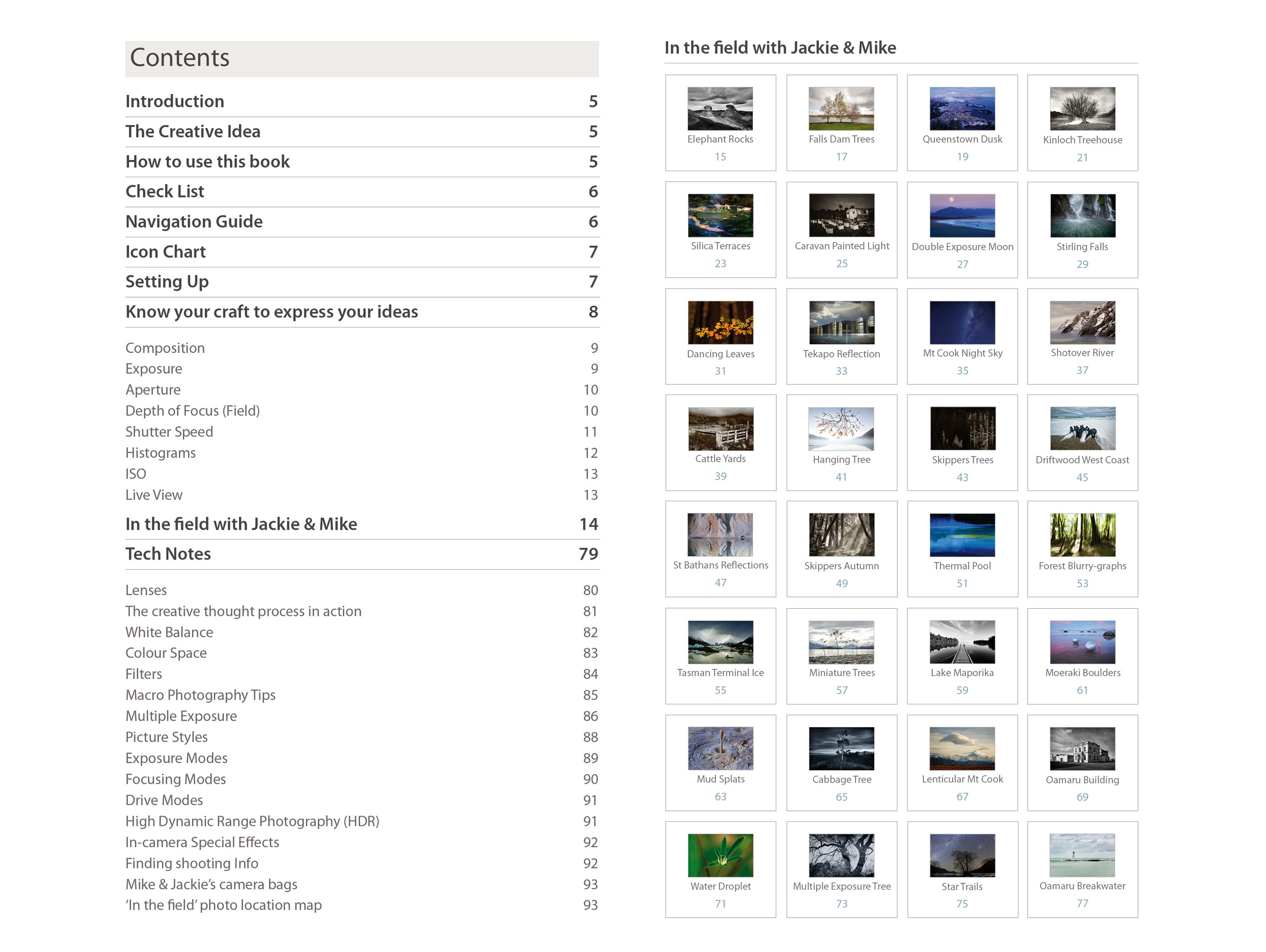Open the Mud Splats photo

point(720,749)
